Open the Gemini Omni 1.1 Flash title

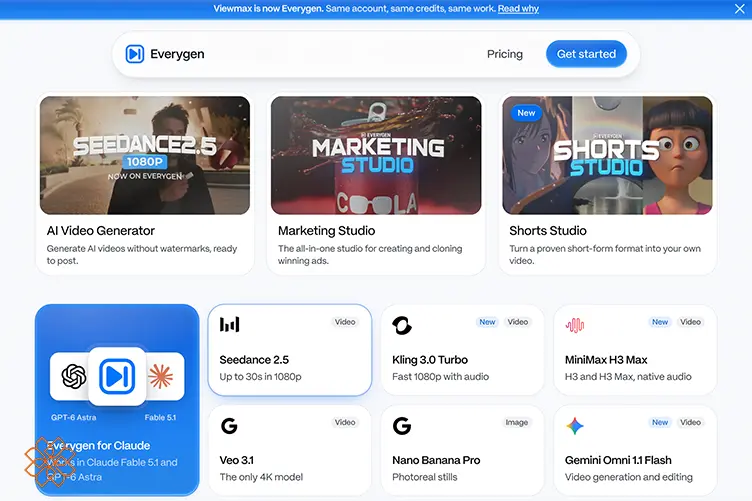pyautogui.click(x=618, y=460)
